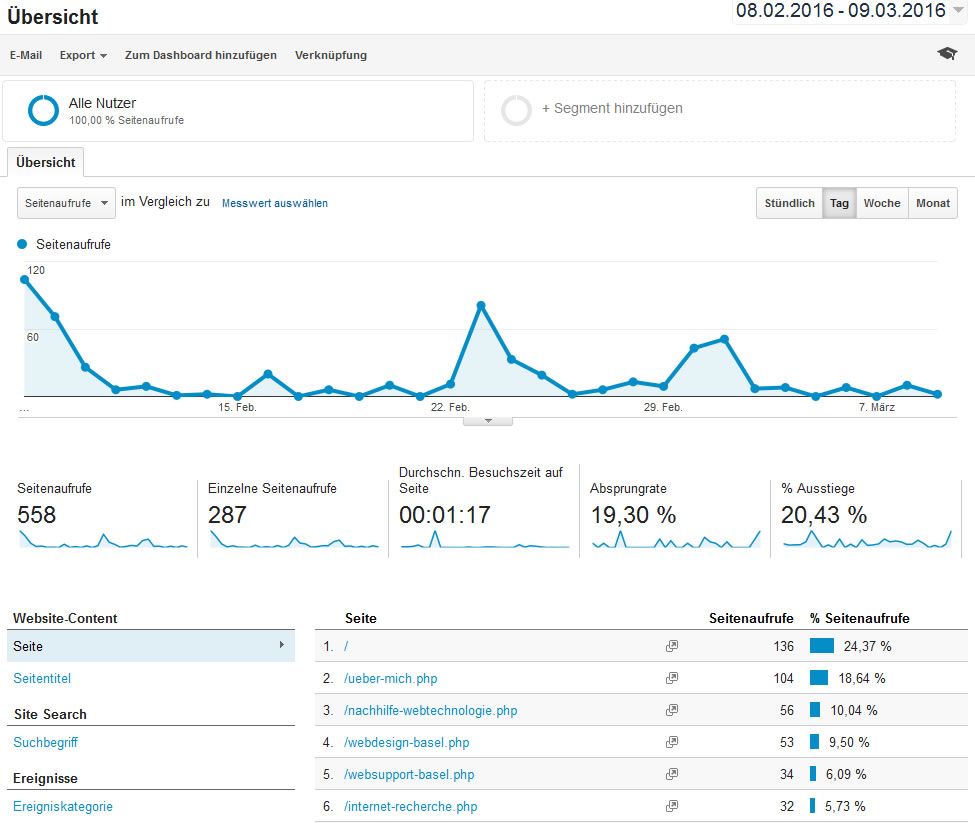Switch chart granularity to Monat
This screenshot has height=823, width=975.
coord(932,203)
